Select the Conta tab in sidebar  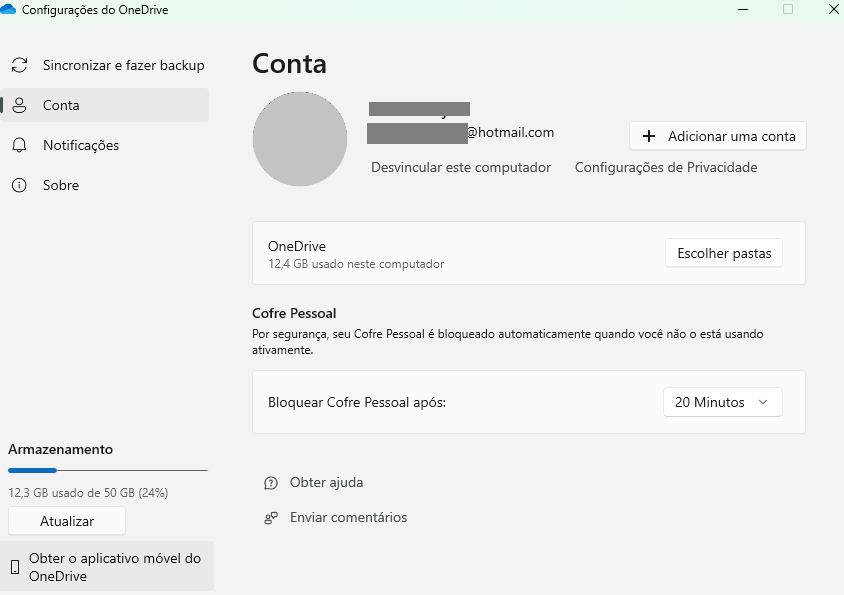(x=105, y=105)
